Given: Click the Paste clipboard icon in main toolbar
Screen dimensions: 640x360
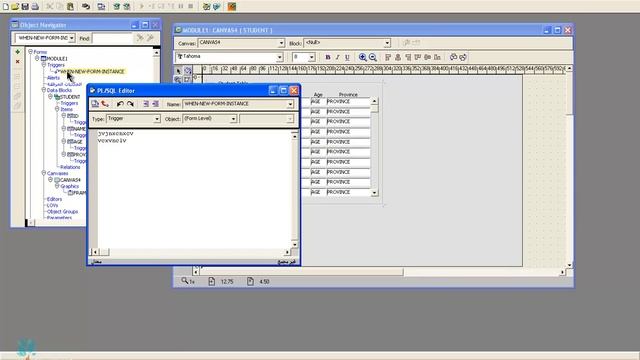Looking at the screenshot, I should [70, 7].
